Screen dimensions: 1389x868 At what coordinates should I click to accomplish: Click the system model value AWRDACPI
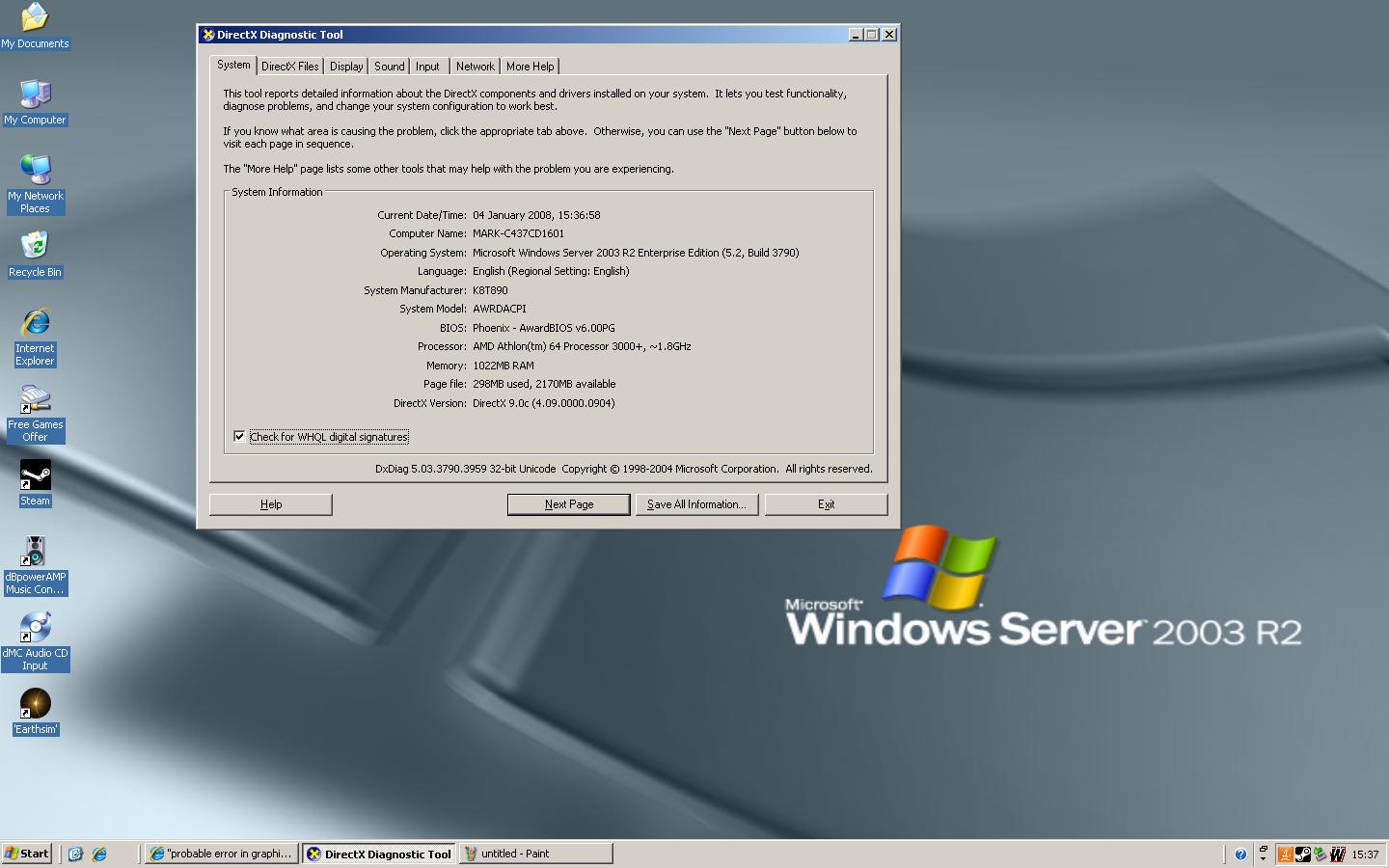(500, 309)
